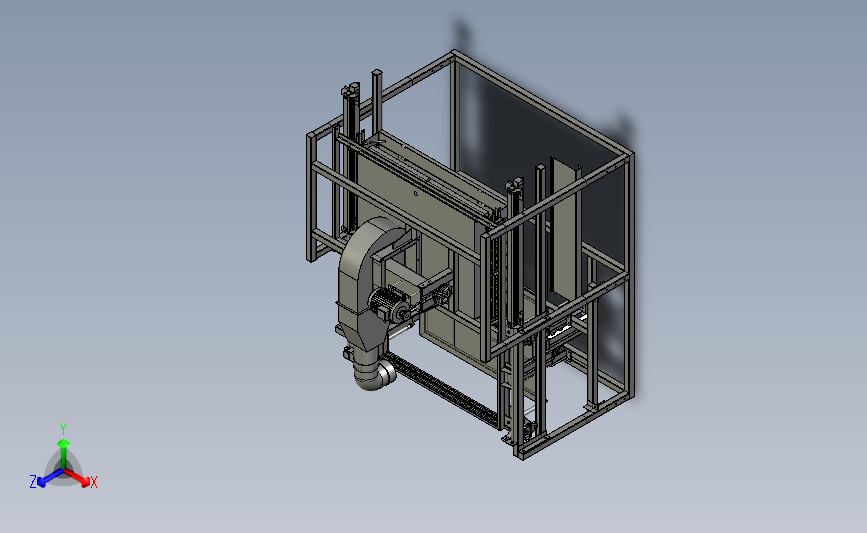
Task: Click the blue Z axis arrow of triad
Action: point(50,478)
